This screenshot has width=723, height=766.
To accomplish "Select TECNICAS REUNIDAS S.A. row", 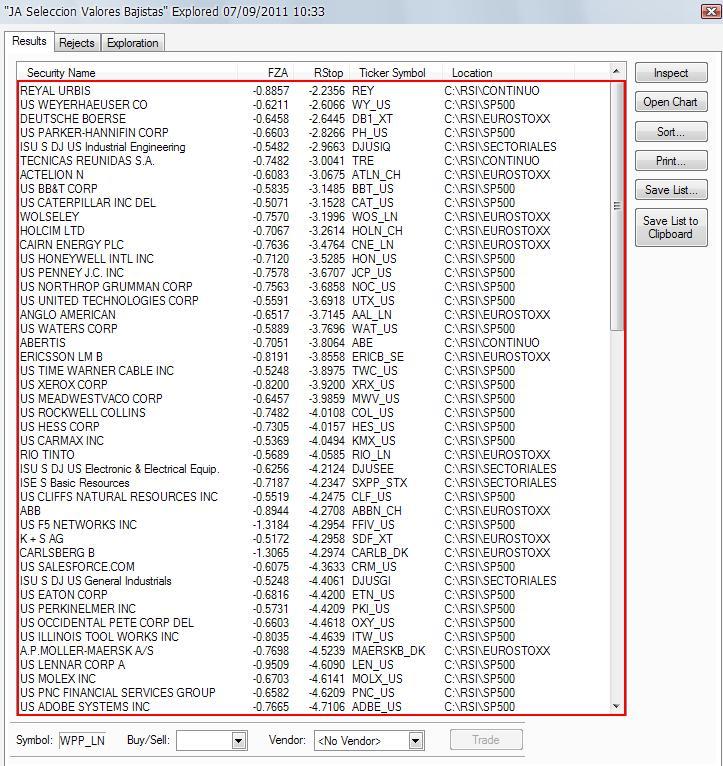I will (x=314, y=161).
